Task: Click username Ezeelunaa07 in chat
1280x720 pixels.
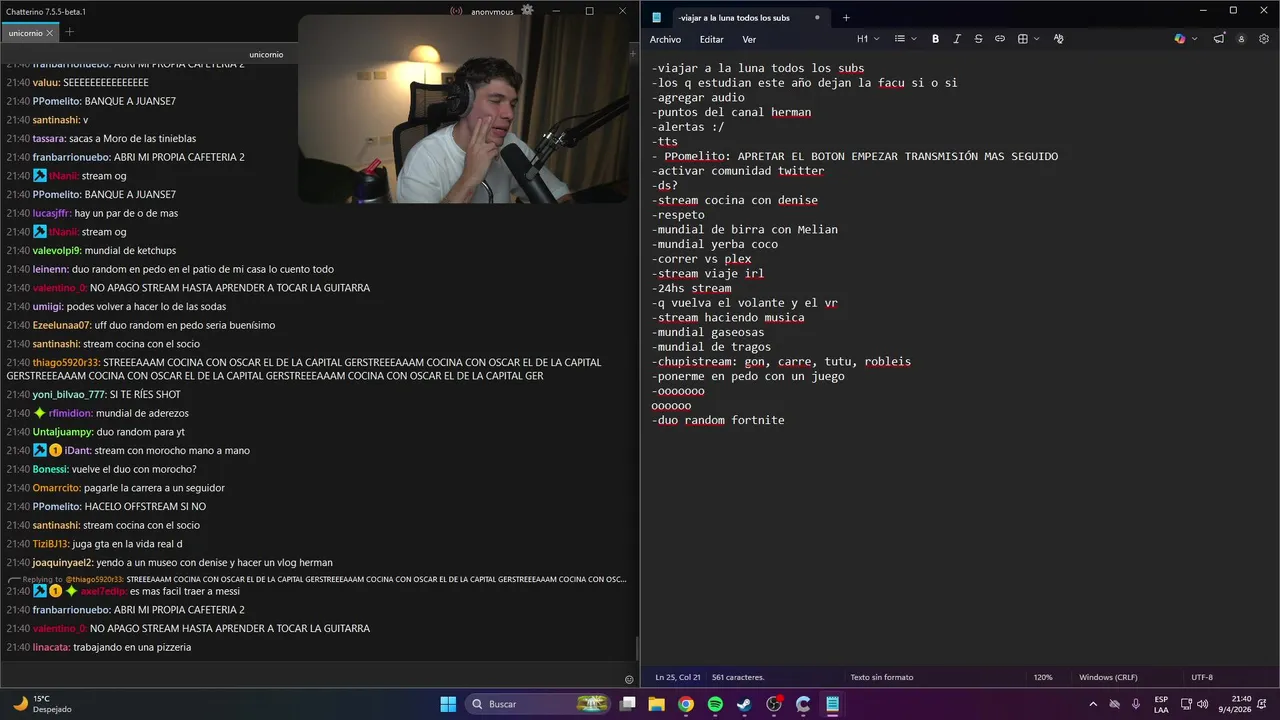Action: click(62, 325)
